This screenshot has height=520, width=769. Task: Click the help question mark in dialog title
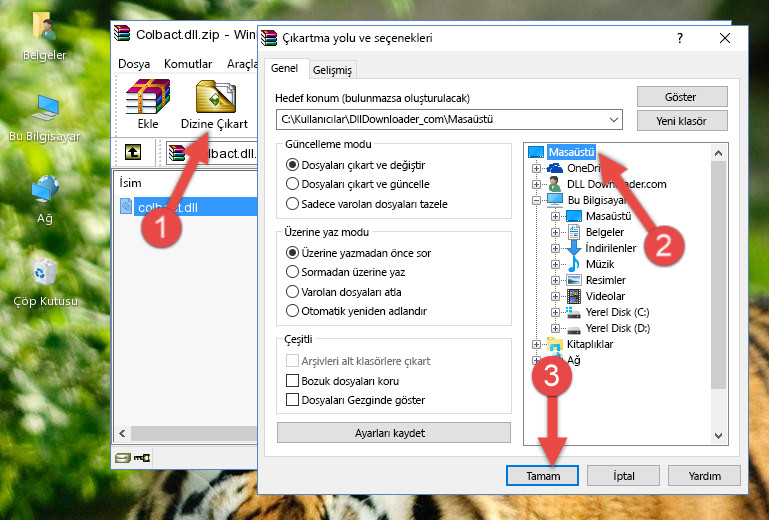coord(680,38)
